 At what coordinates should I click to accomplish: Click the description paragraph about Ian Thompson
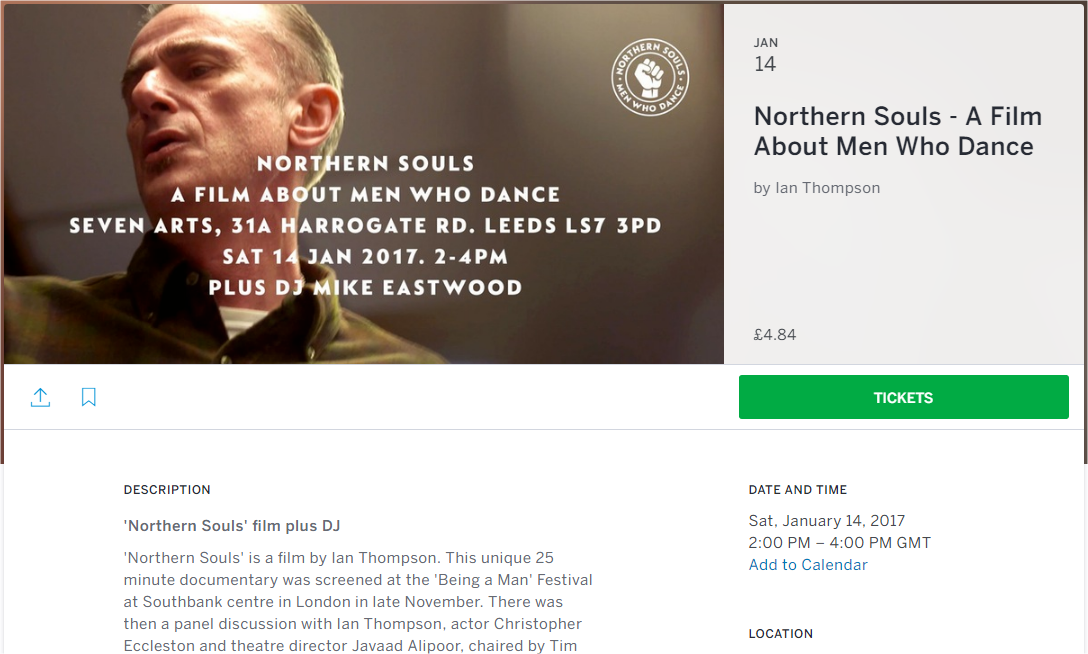pyautogui.click(x=358, y=602)
